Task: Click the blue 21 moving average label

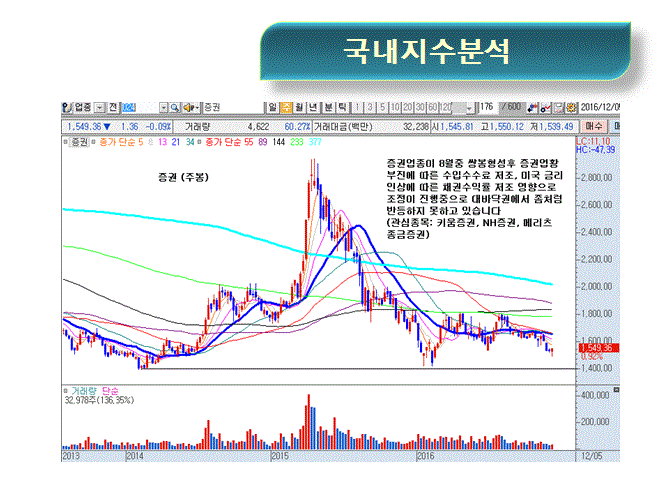Action: pyautogui.click(x=176, y=142)
